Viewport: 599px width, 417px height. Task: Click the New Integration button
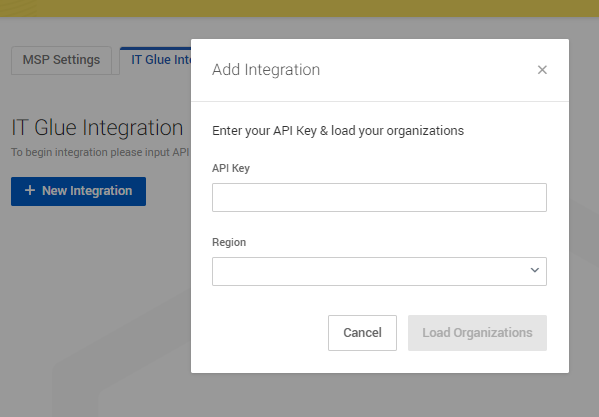point(78,191)
